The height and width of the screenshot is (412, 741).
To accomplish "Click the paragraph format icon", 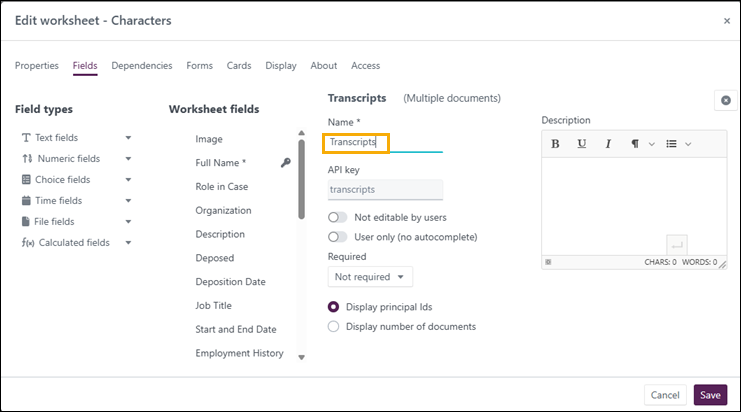I will pos(635,144).
